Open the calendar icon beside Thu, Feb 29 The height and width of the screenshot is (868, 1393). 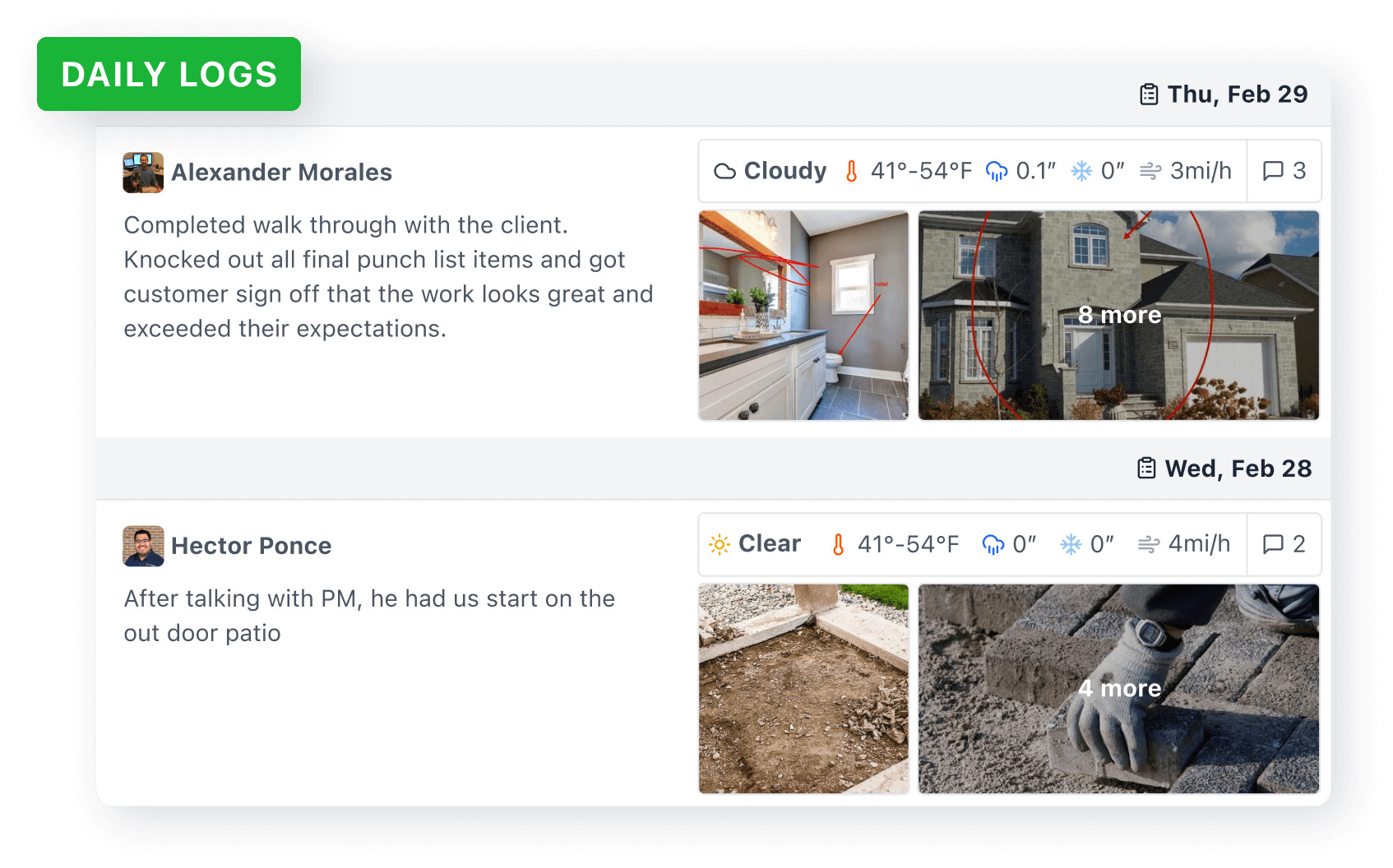tap(1147, 93)
